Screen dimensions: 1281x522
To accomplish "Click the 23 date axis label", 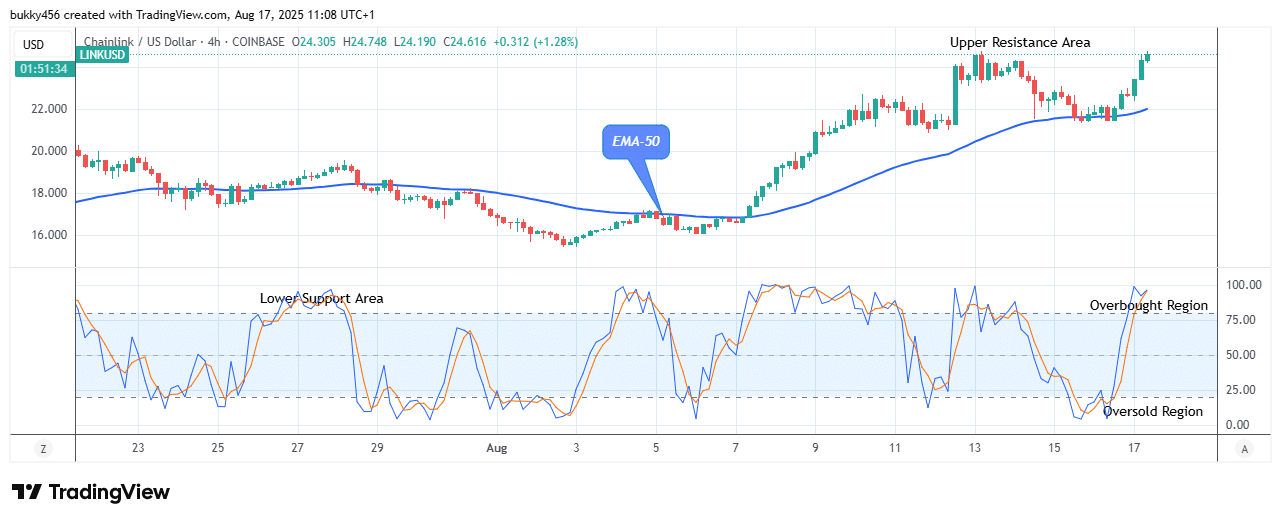I will (x=138, y=449).
